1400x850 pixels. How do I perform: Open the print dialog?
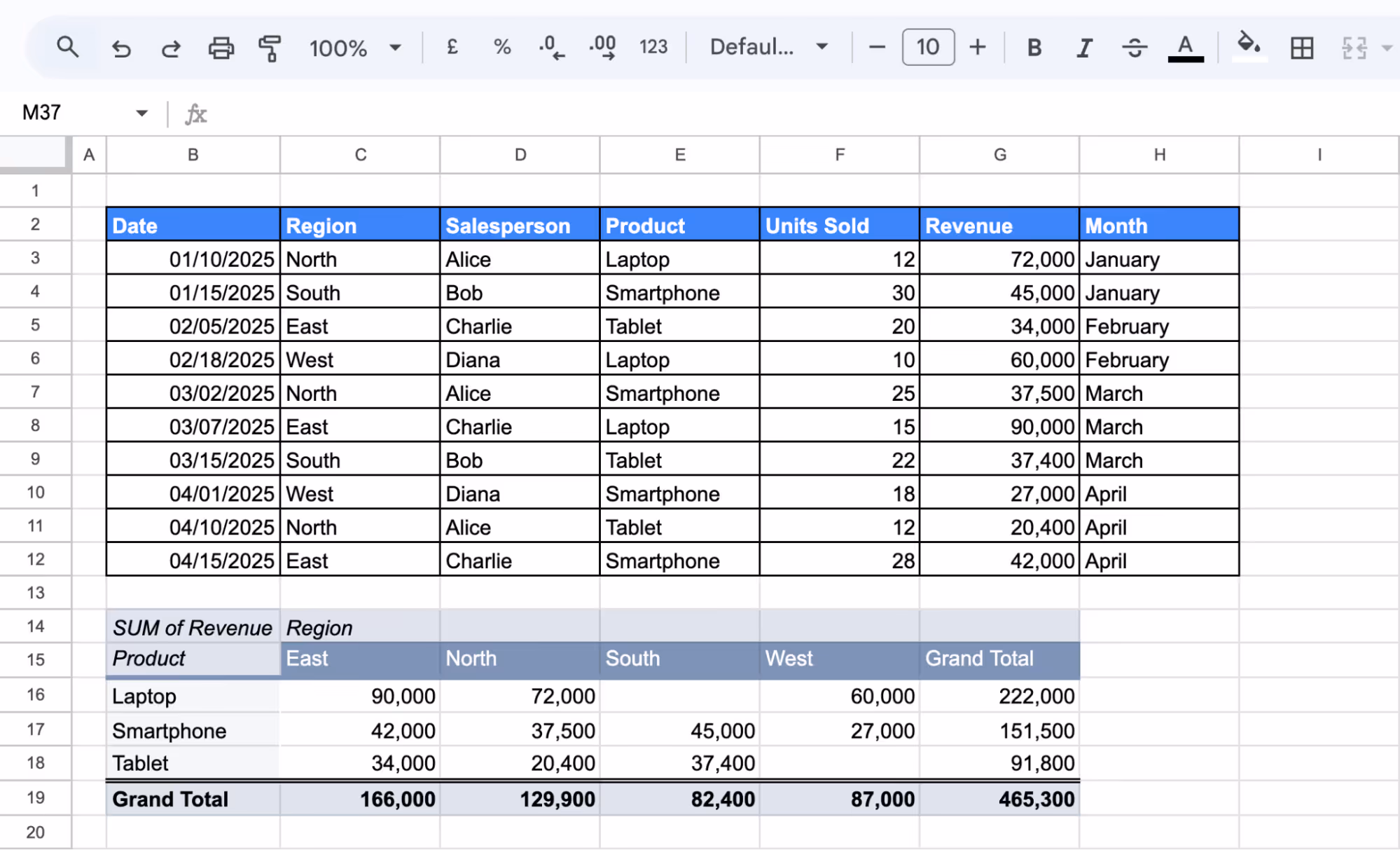click(220, 47)
